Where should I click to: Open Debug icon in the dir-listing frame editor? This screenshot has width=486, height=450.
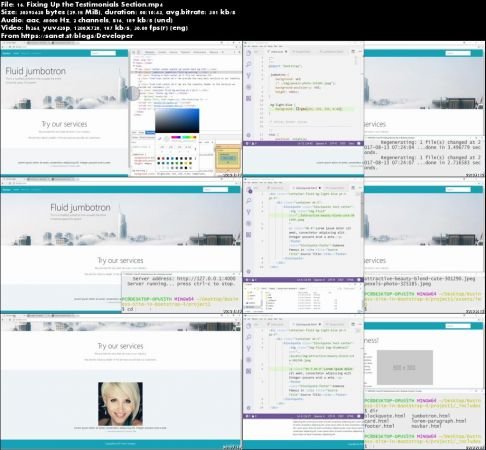tap(248, 360)
